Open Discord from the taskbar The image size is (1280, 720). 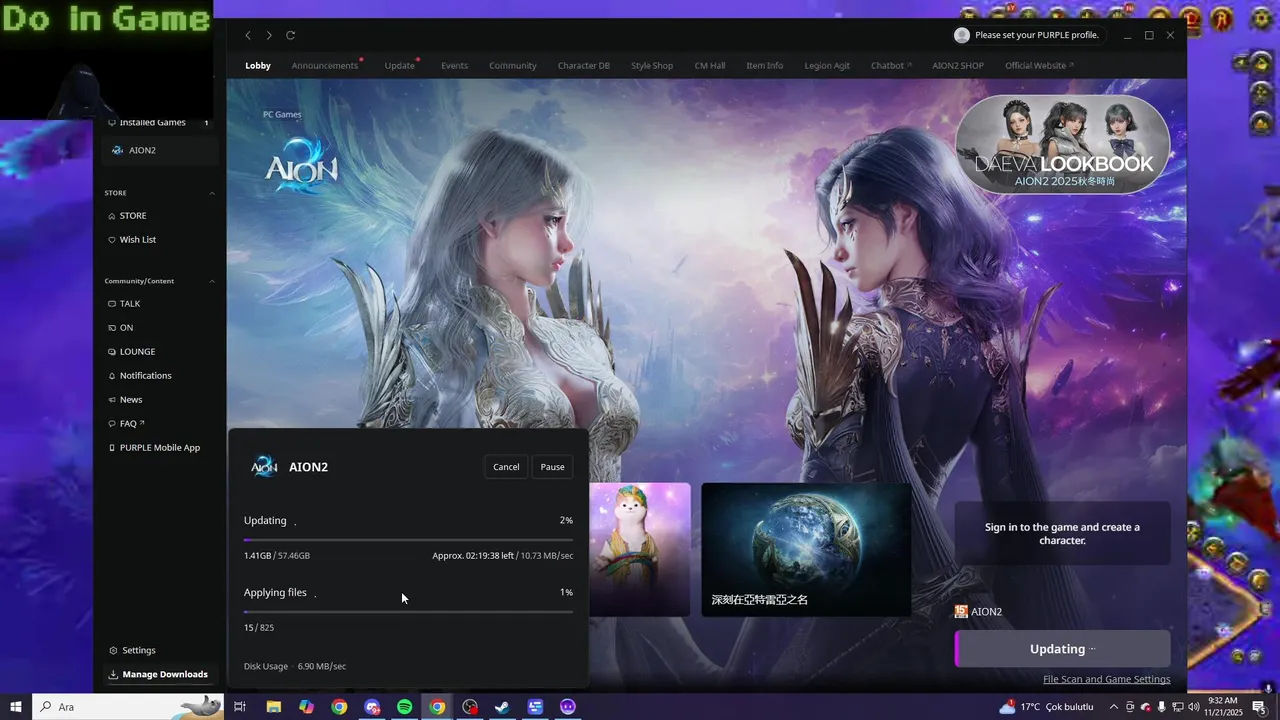point(372,707)
